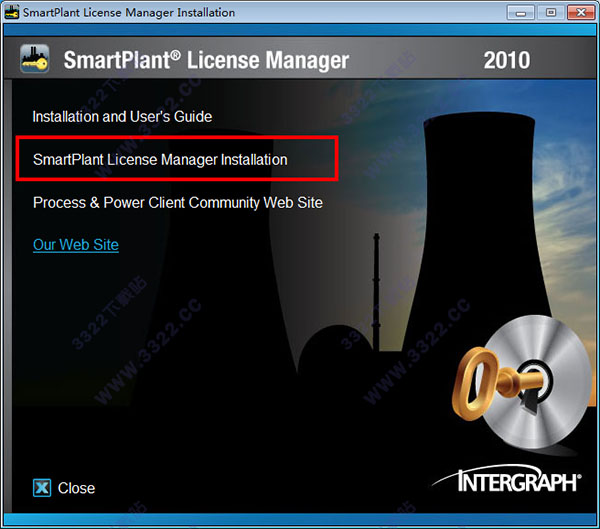Click the title bar application icon
This screenshot has width=600, height=529.
[11, 12]
